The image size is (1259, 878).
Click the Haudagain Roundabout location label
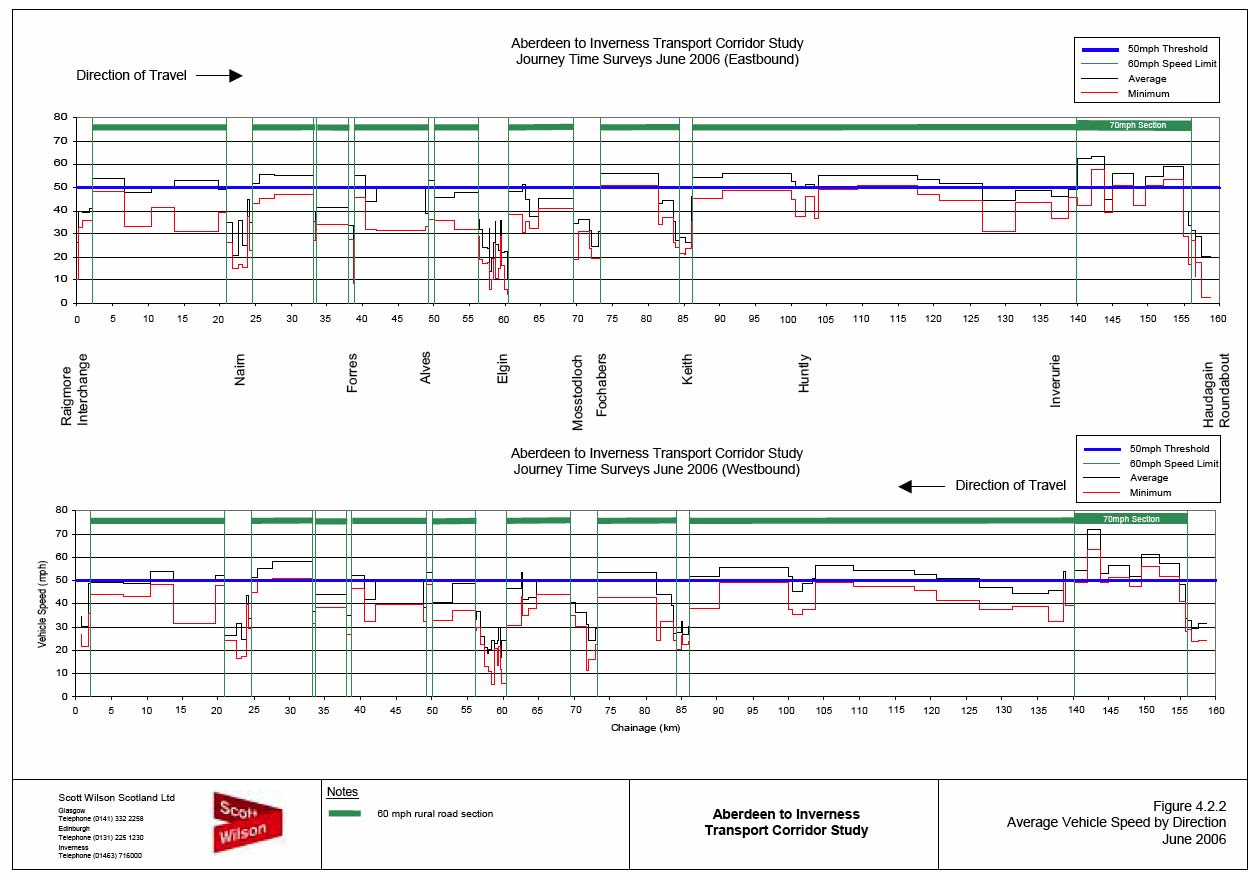[1216, 395]
